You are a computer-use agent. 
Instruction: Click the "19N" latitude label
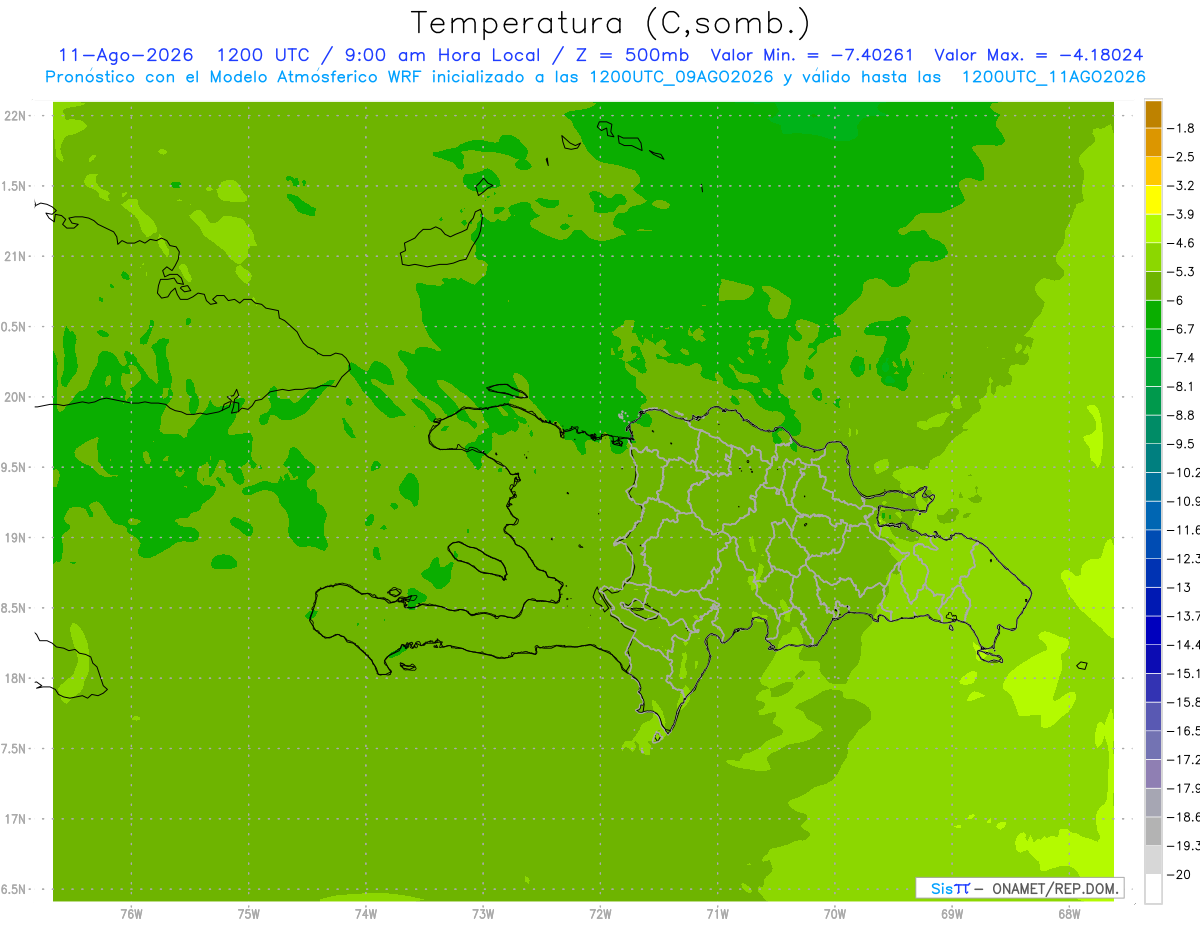15,538
